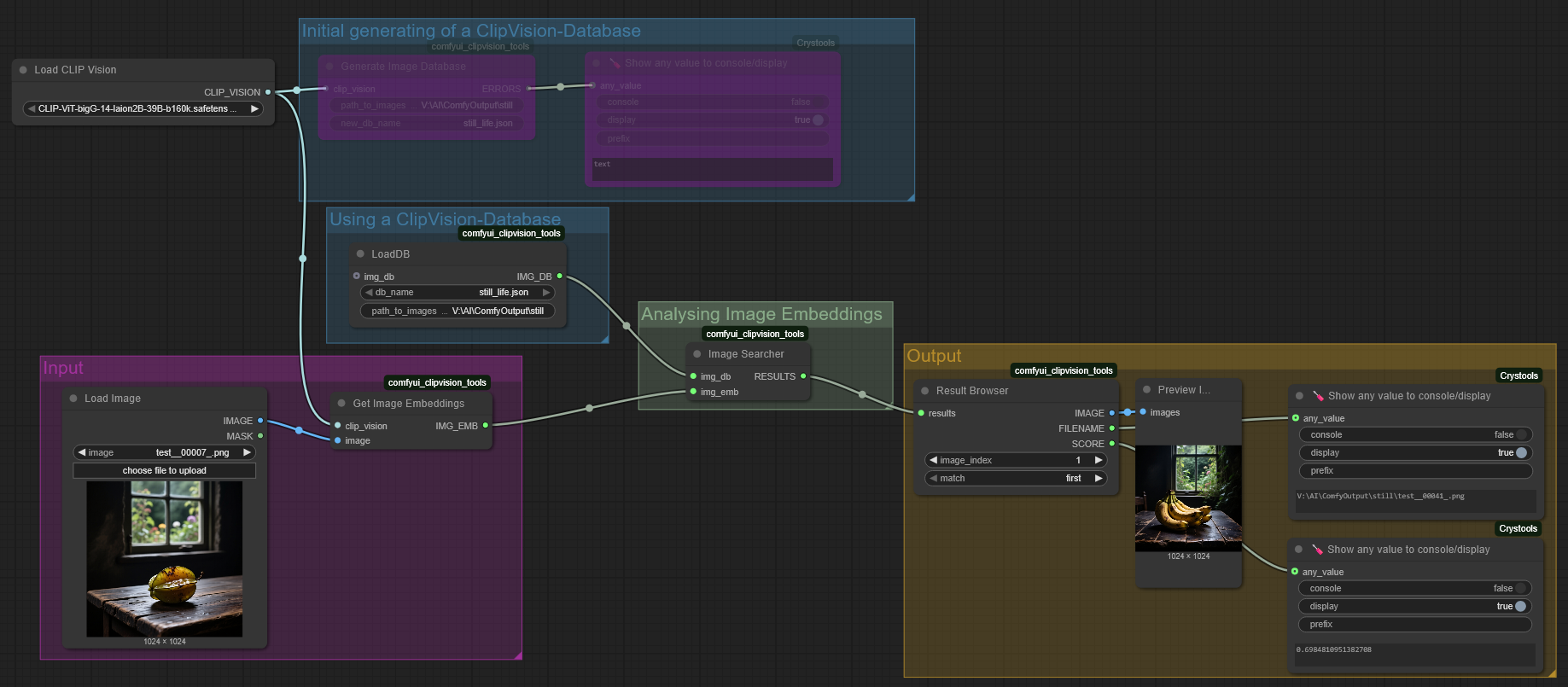
Task: Select the Output group title
Action: [934, 356]
